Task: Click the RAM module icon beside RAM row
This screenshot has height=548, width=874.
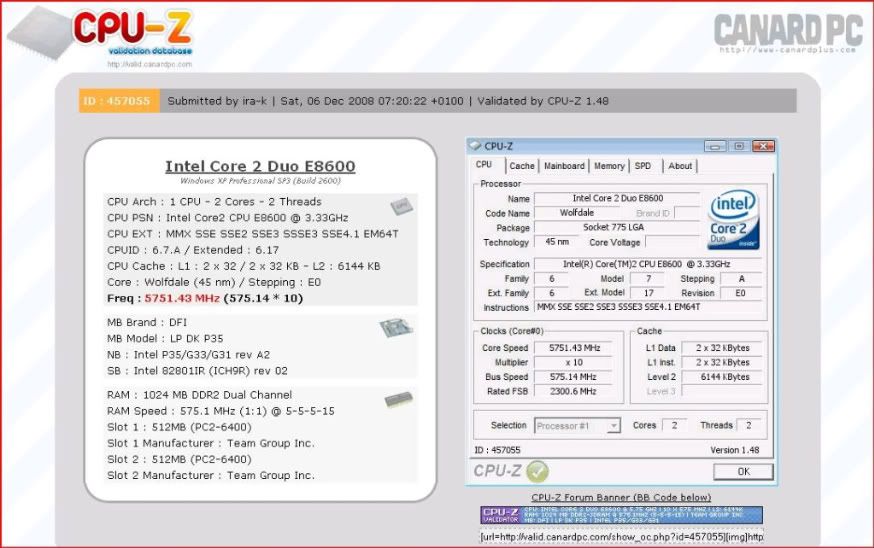Action: 399,399
